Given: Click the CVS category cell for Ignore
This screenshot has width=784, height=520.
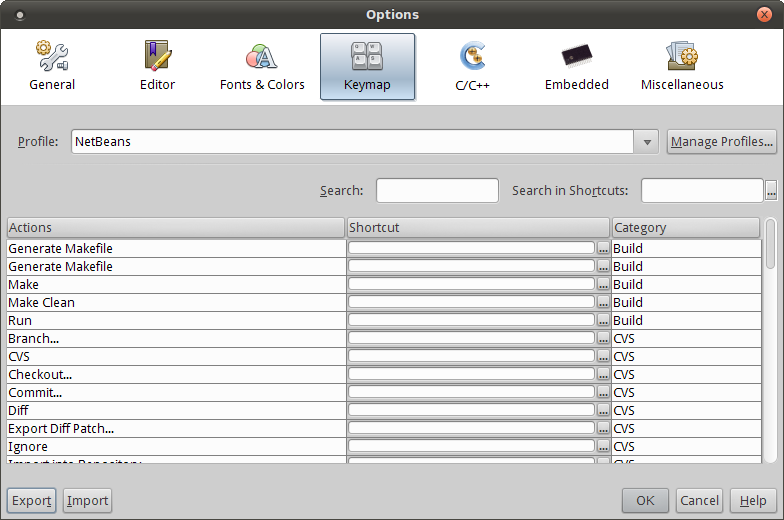Looking at the screenshot, I should click(x=686, y=446).
